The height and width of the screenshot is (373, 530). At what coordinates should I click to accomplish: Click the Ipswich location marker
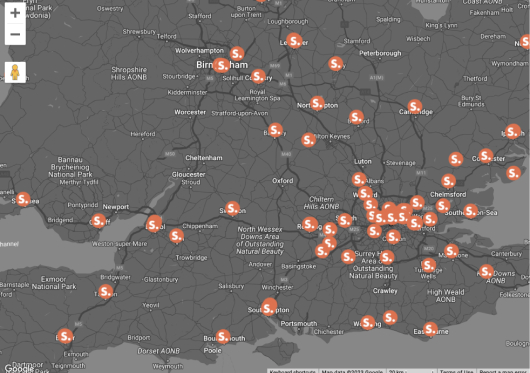tap(512, 131)
